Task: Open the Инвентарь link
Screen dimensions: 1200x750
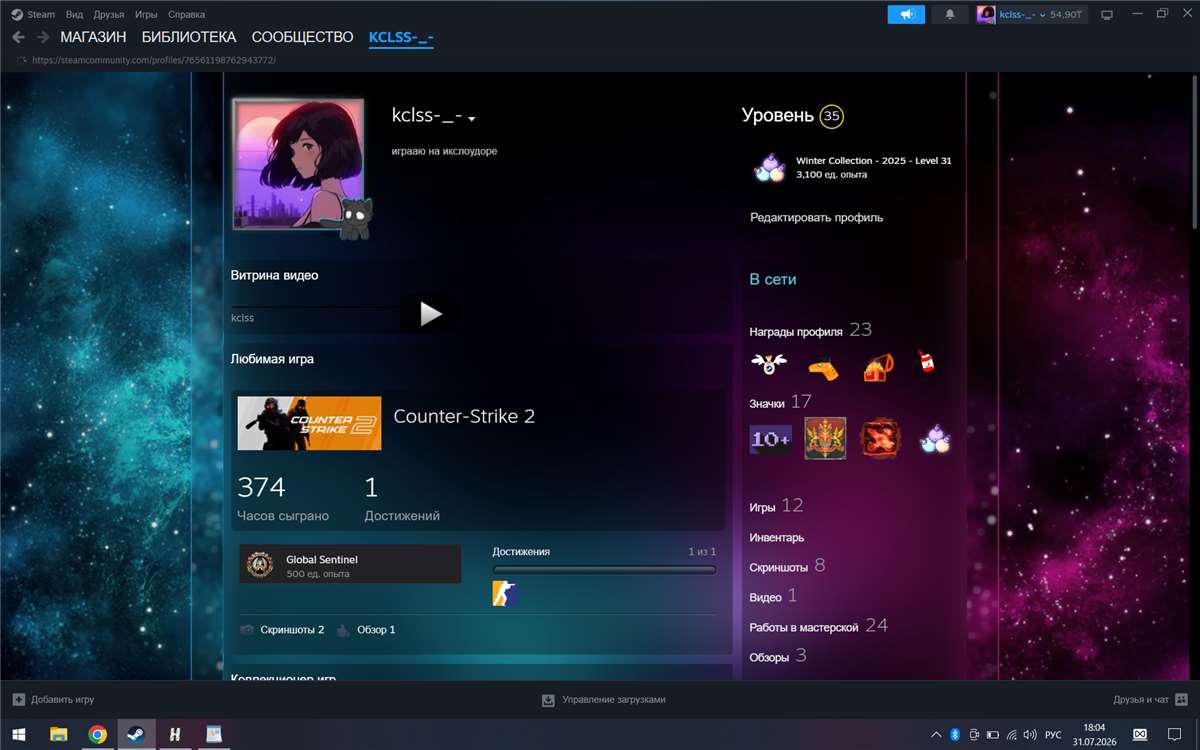Action: pos(777,538)
